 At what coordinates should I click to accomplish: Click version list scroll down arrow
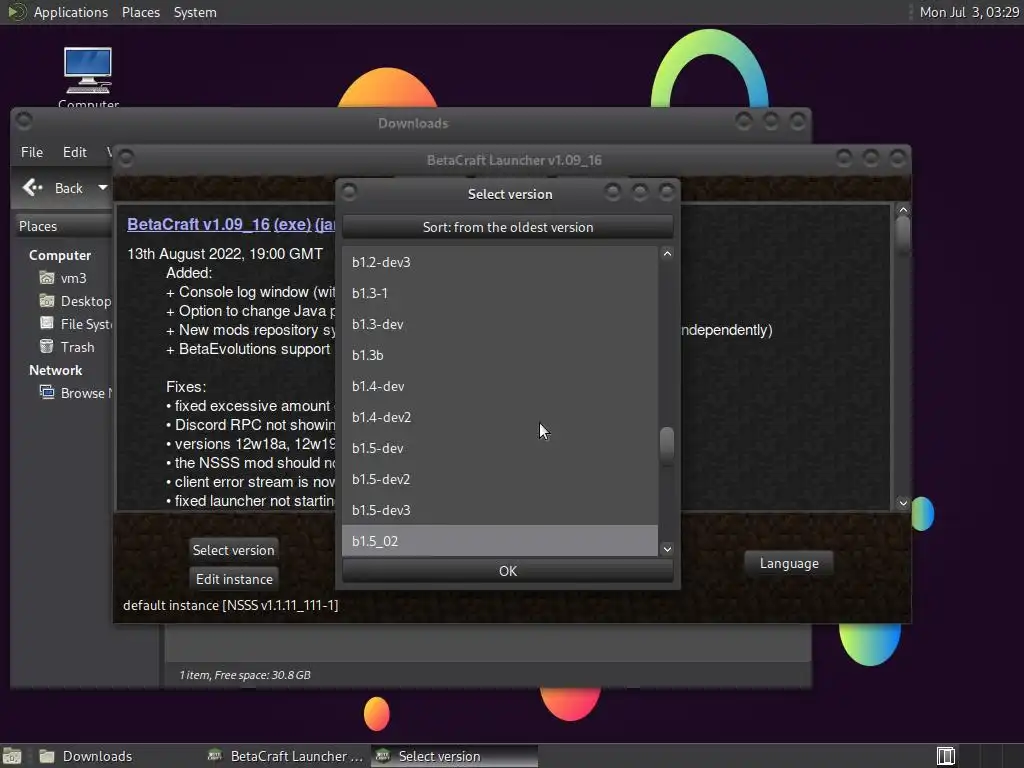667,549
